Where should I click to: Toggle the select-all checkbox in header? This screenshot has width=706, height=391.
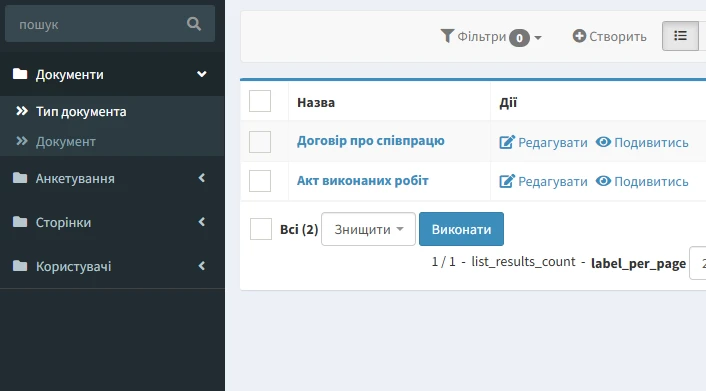coord(260,101)
